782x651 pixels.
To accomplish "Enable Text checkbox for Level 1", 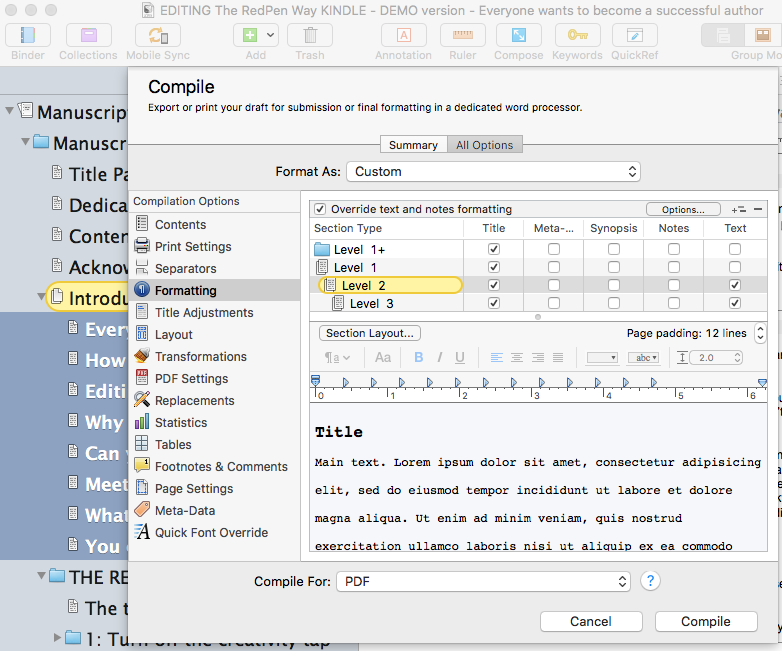I will [735, 267].
